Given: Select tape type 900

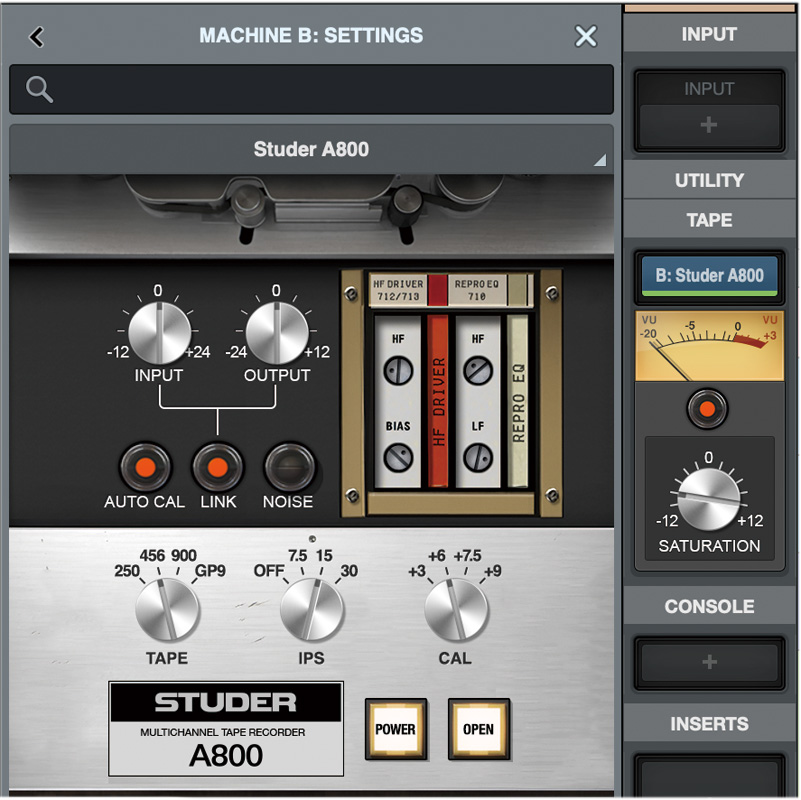Looking at the screenshot, I should [183, 555].
